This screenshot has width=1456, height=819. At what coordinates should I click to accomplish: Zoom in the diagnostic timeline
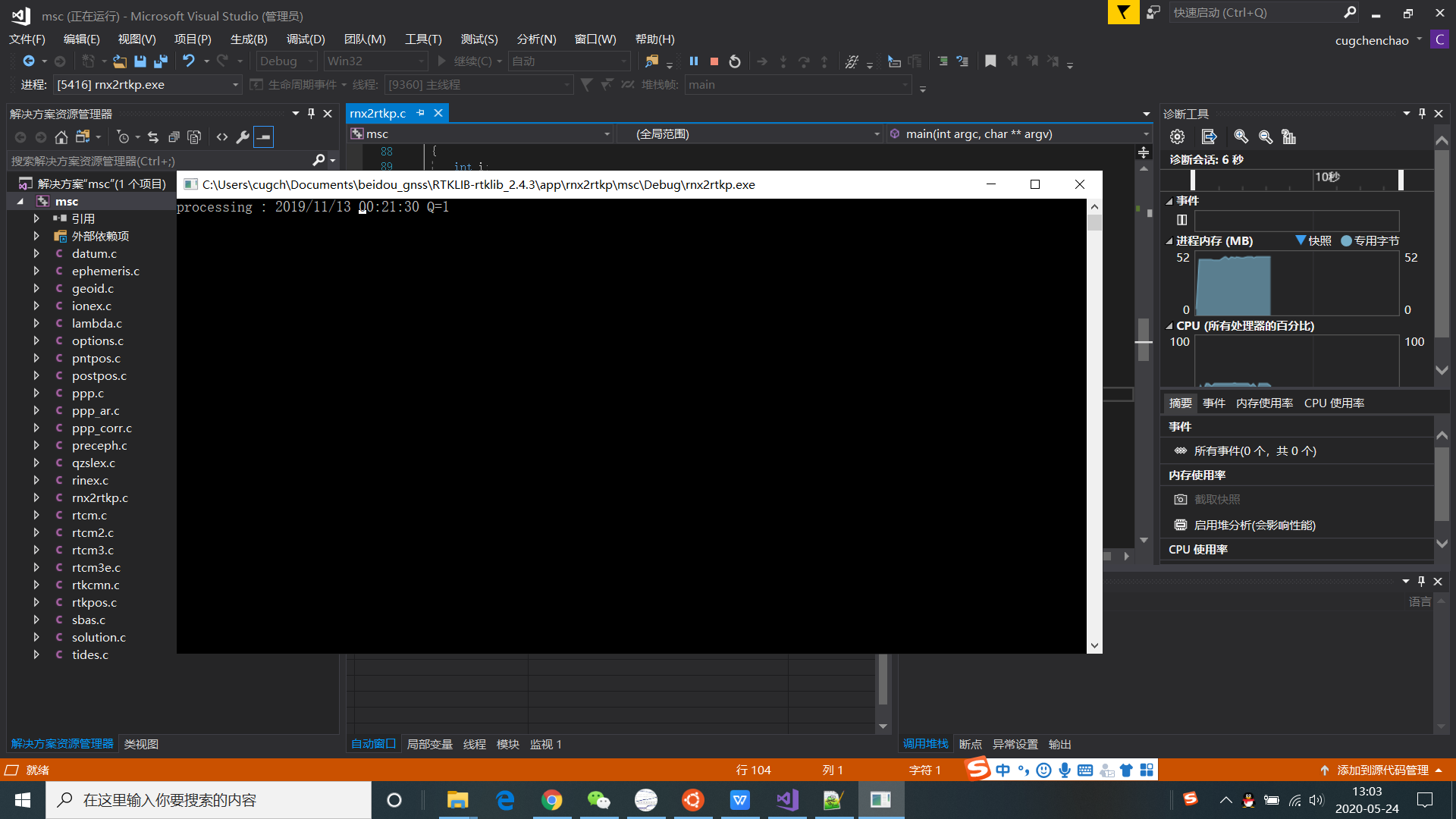(1241, 136)
